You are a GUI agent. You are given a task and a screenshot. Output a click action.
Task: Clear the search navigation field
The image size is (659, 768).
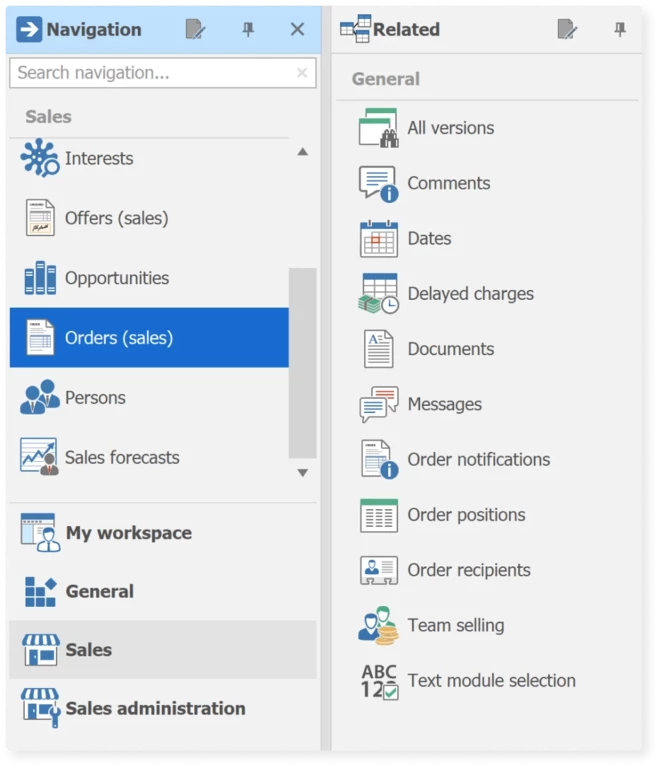302,73
